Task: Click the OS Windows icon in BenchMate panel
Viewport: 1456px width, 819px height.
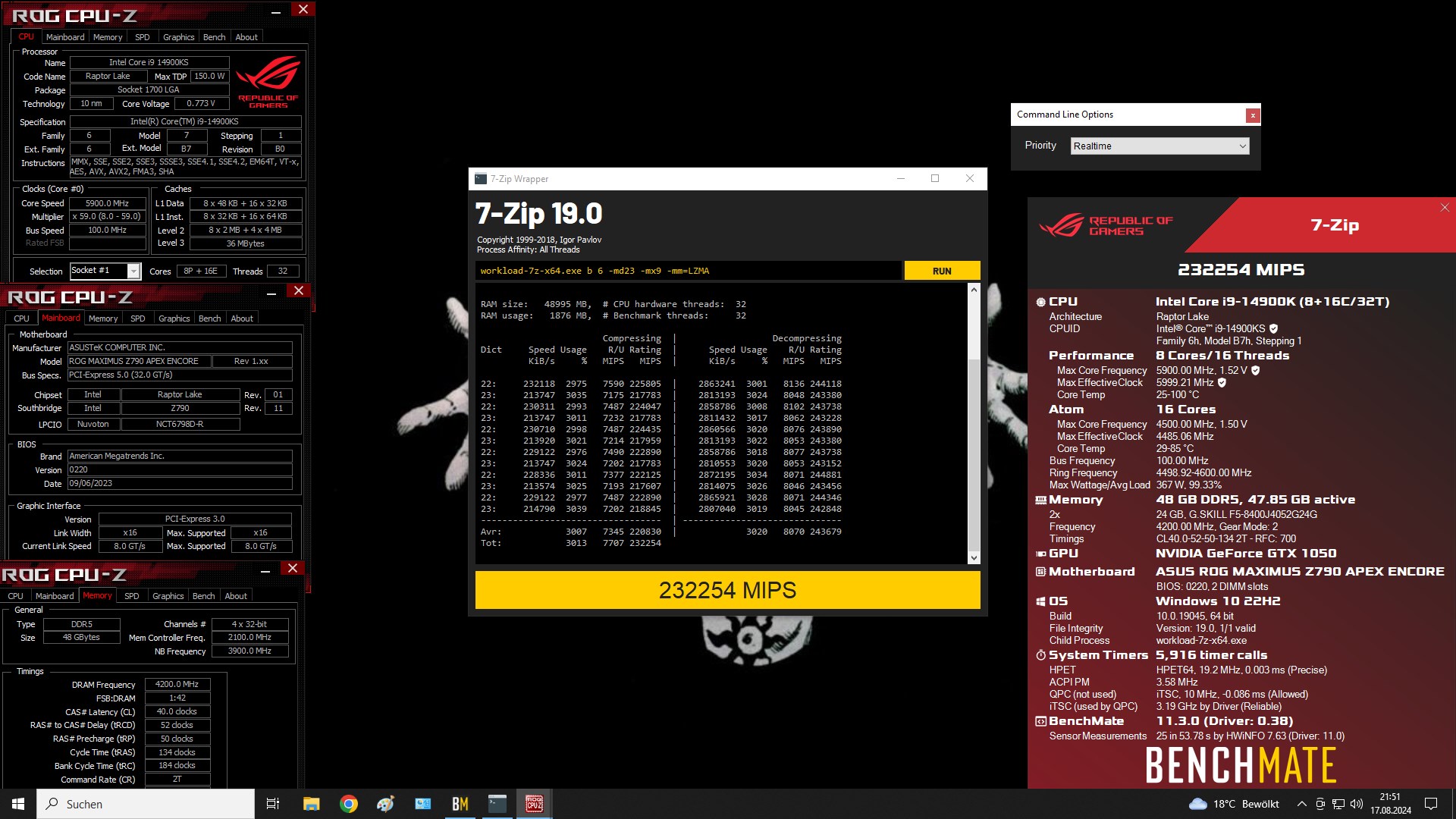Action: pos(1040,601)
